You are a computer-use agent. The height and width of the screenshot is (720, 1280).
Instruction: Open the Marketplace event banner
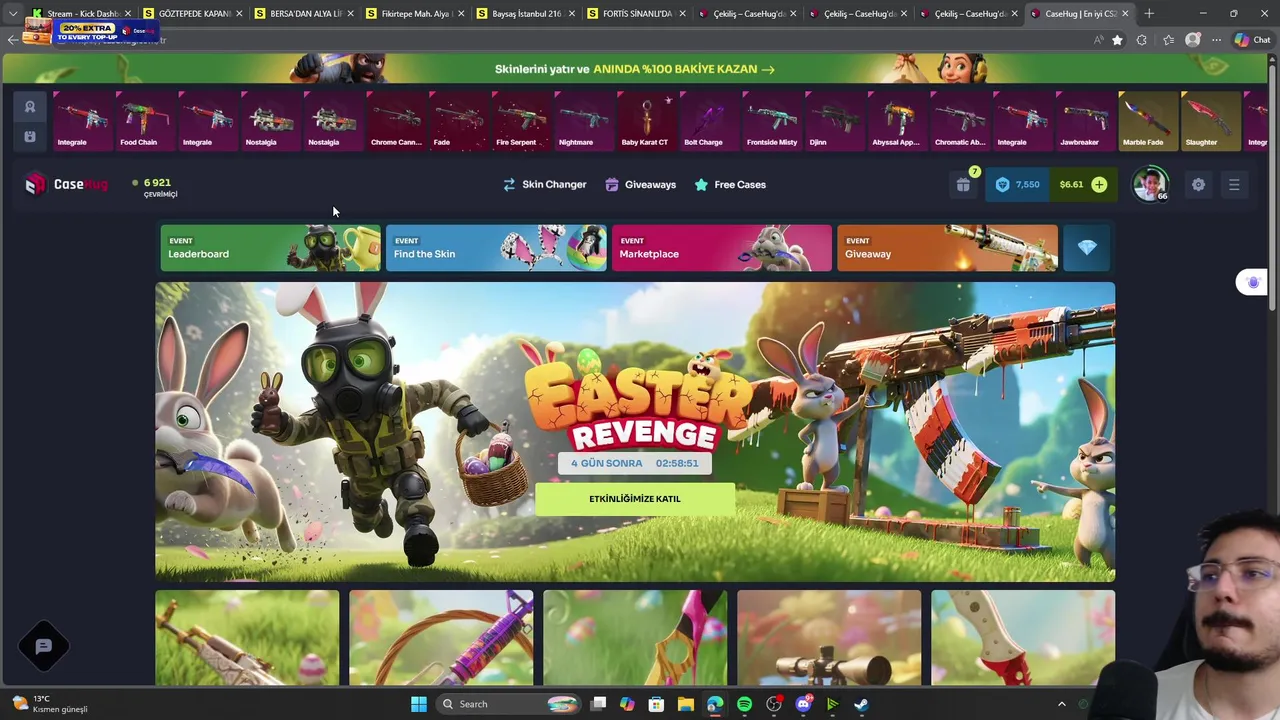tap(721, 248)
